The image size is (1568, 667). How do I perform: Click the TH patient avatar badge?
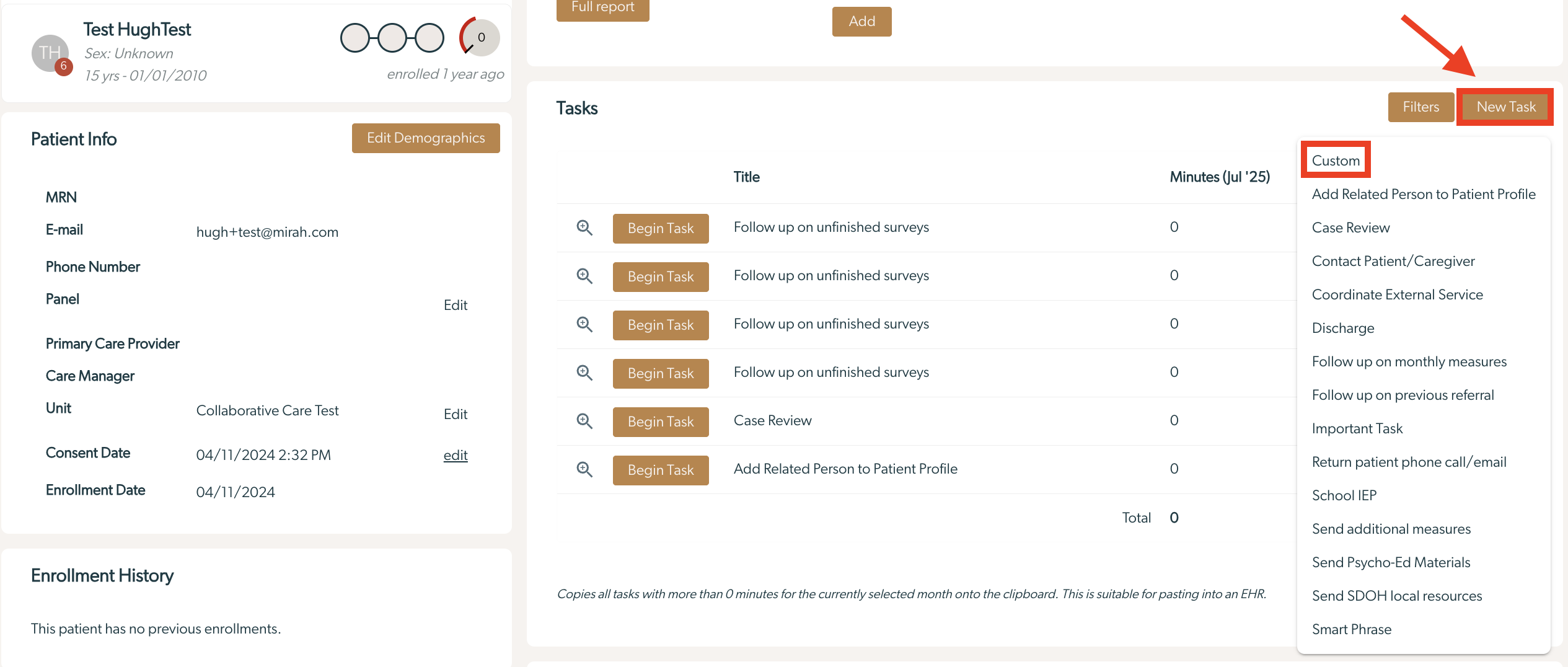[51, 55]
